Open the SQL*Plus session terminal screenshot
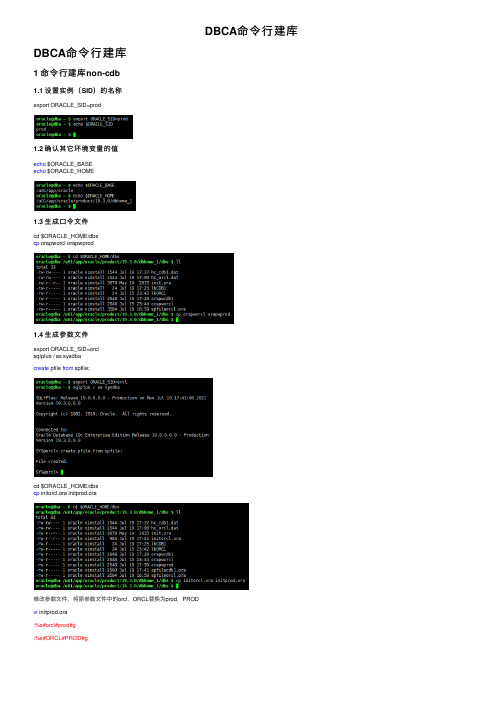 click(124, 427)
